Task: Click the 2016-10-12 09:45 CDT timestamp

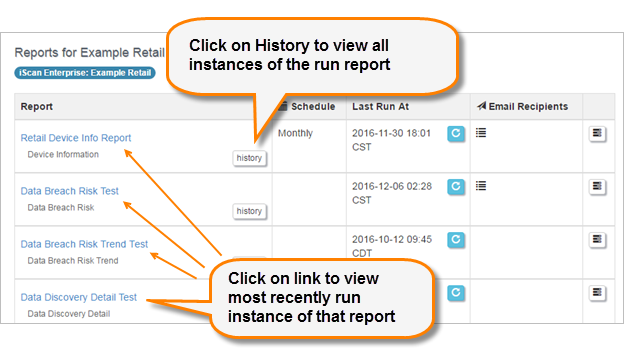Action: 392,246
